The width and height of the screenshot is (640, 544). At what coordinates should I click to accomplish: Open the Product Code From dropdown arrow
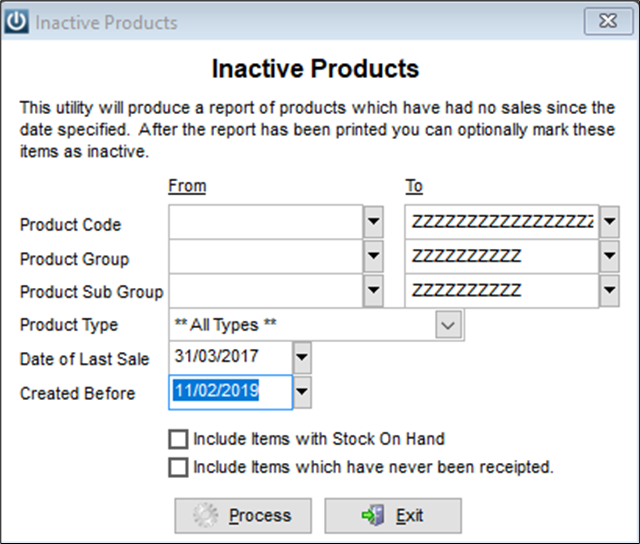click(x=373, y=222)
